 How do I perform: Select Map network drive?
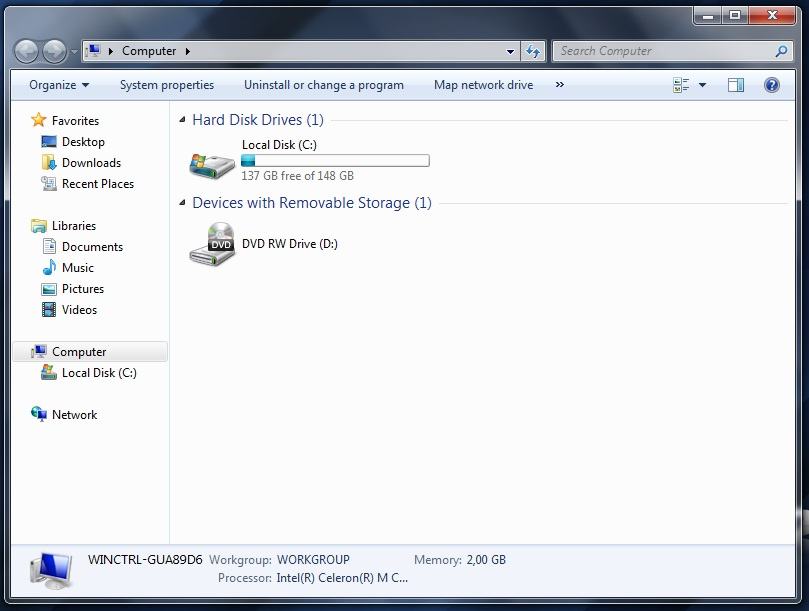click(x=483, y=85)
